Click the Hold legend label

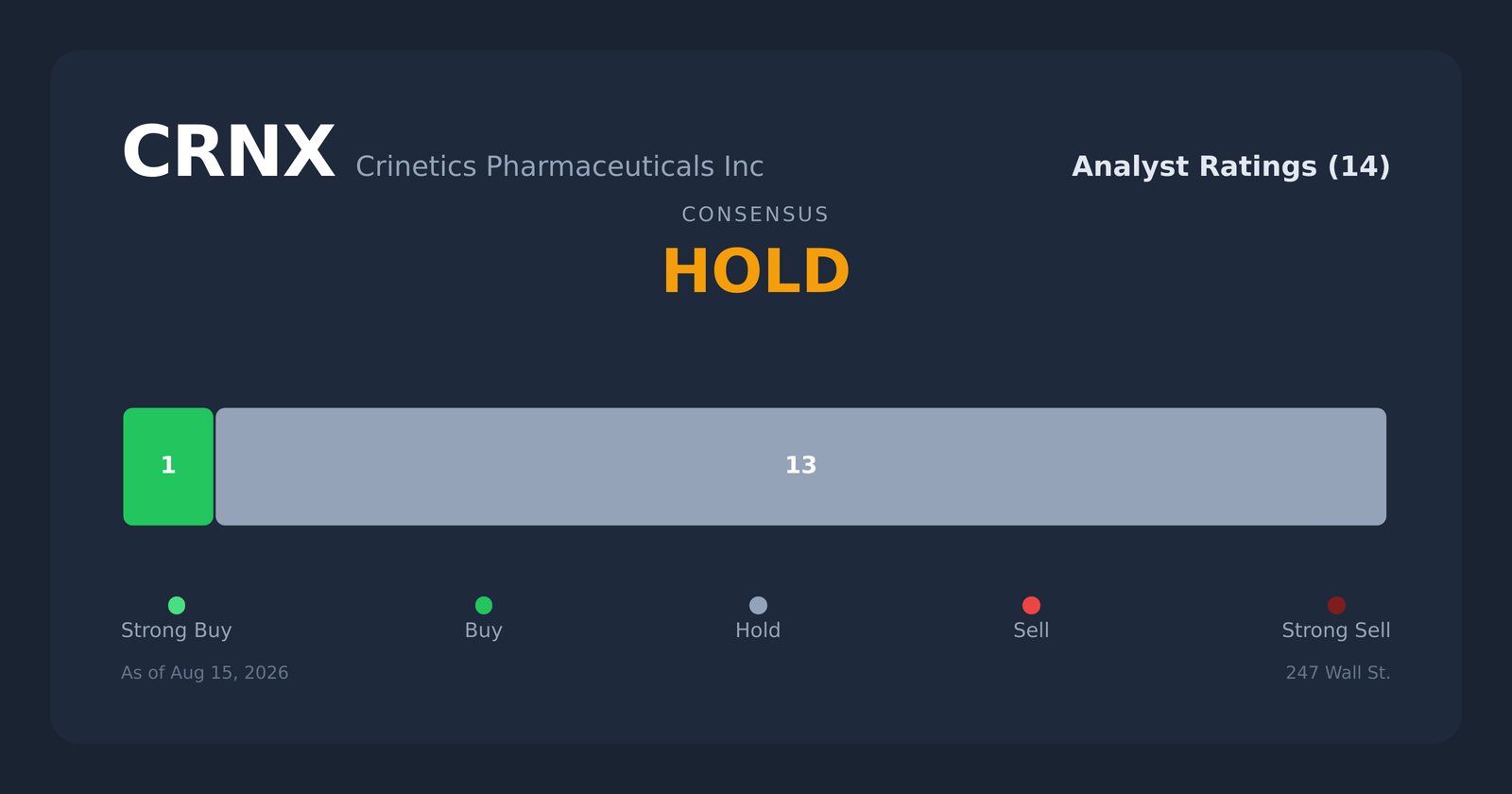coord(758,630)
